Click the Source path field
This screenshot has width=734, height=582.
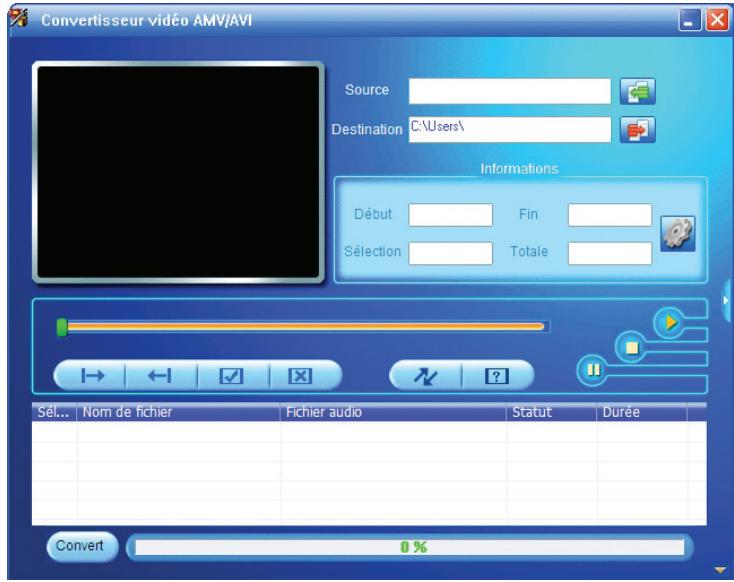coord(509,91)
